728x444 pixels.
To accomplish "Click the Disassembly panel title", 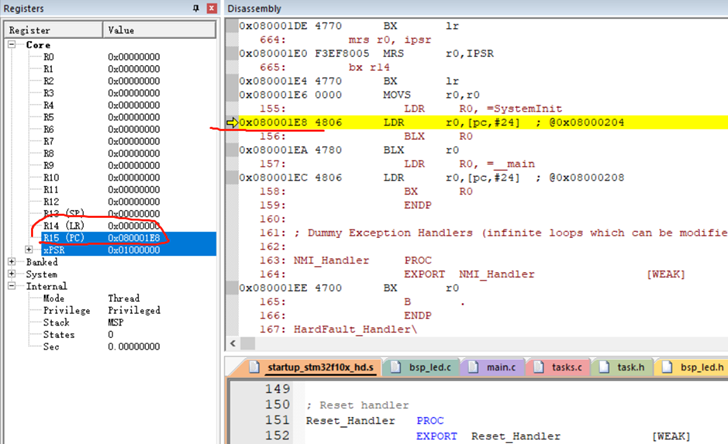I will 254,8.
